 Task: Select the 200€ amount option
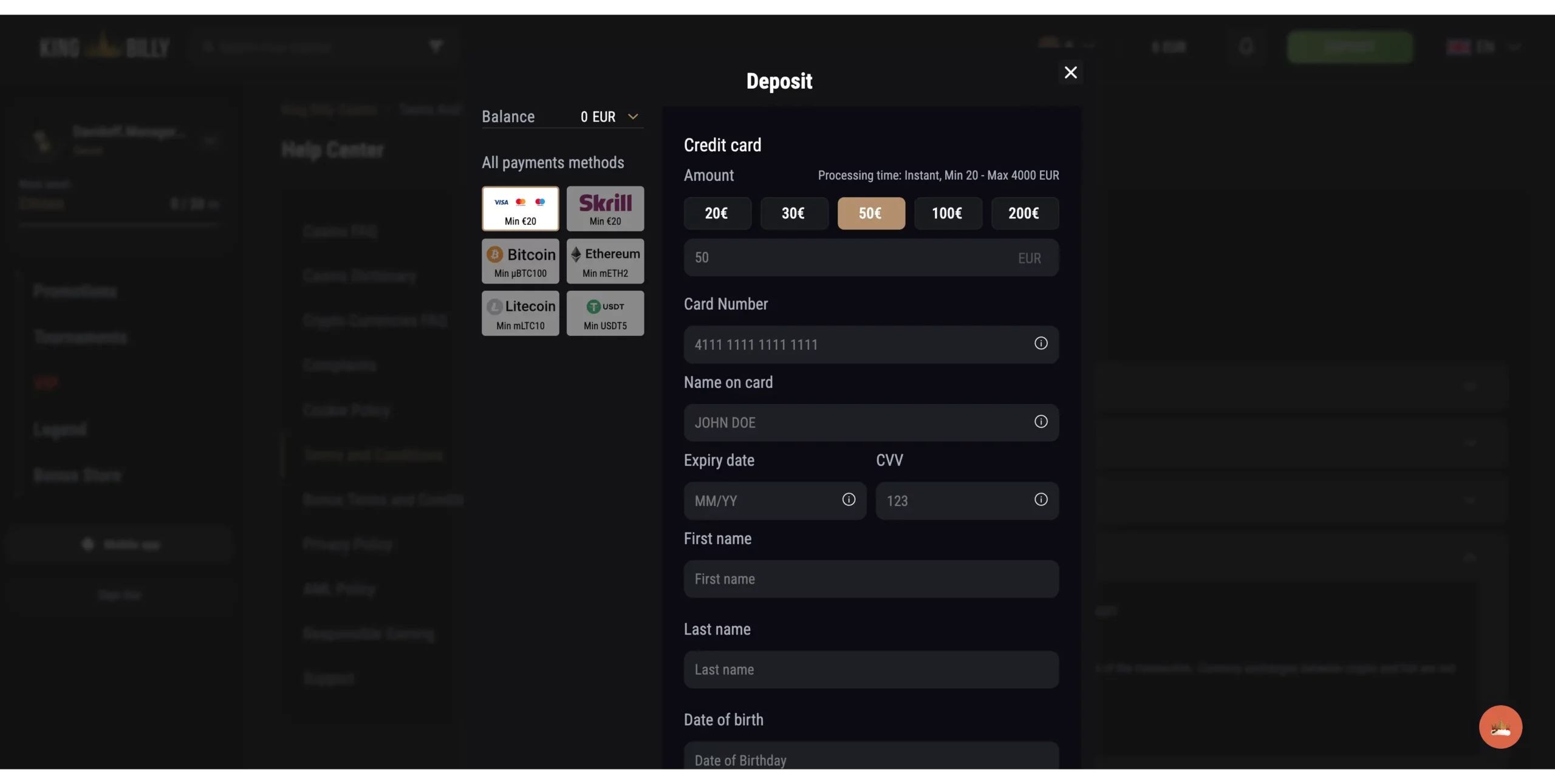click(x=1024, y=213)
